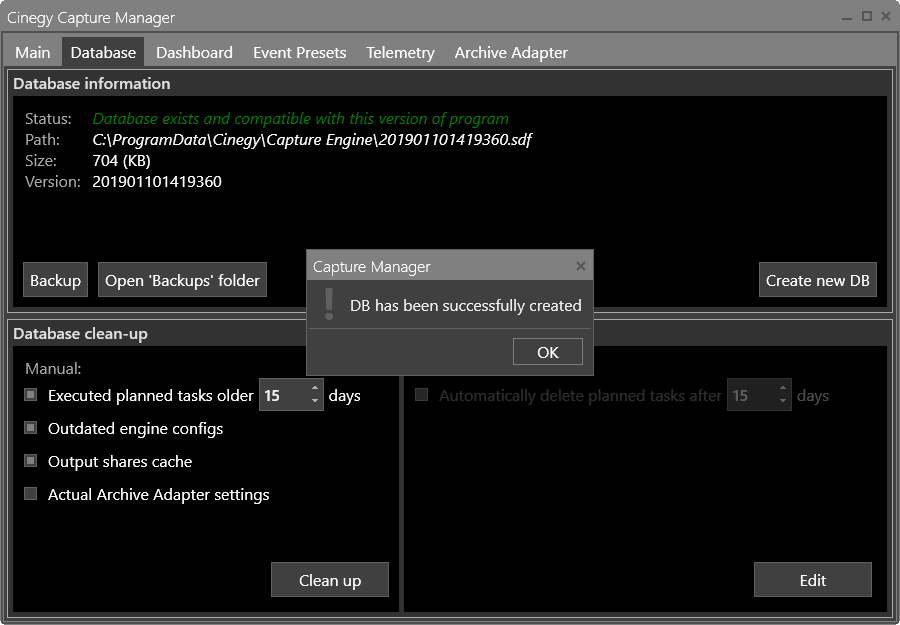Enable 'Output shares cache' cleanup
The image size is (900, 625).
pos(30,461)
